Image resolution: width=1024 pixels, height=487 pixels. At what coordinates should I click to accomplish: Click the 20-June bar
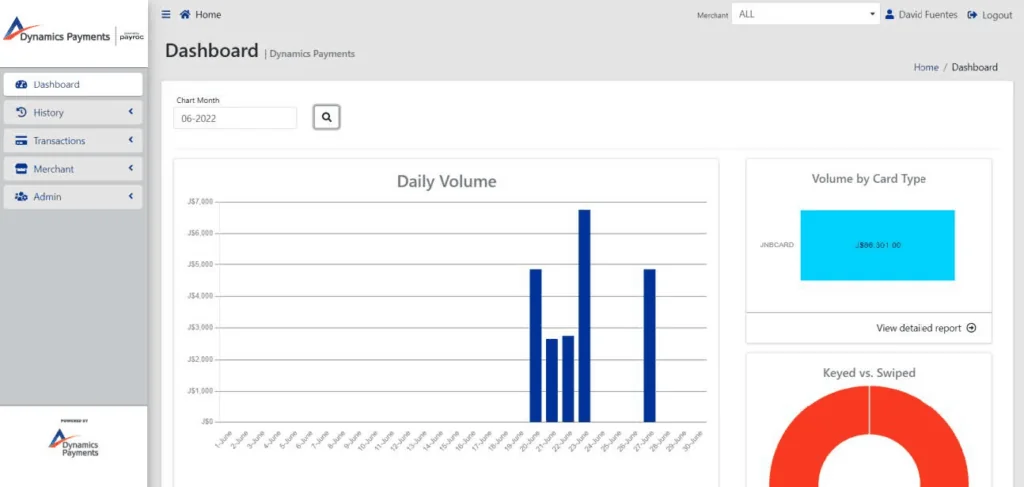click(x=536, y=345)
